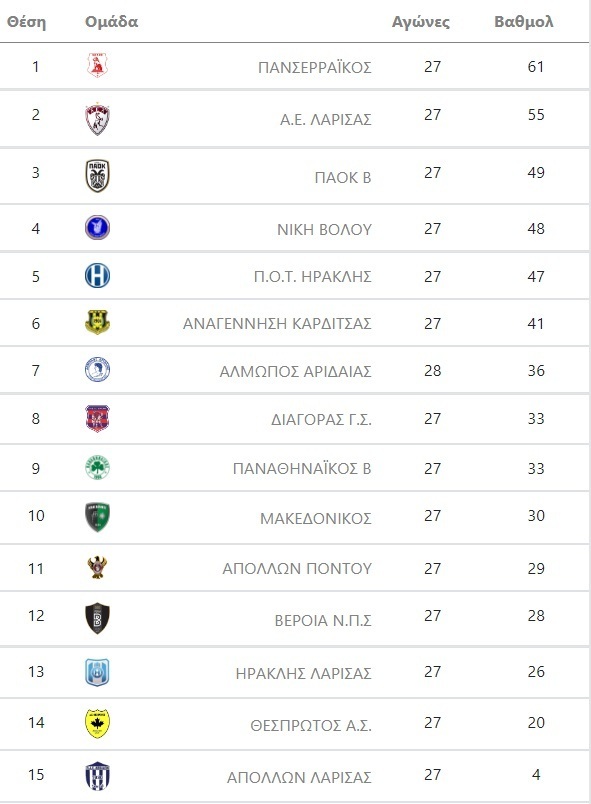Open the ΑΛΜΩΠΟΣ ΑΡΙΔΑΙΑΣ team link
Image resolution: width=591 pixels, height=804 pixels.
click(295, 371)
